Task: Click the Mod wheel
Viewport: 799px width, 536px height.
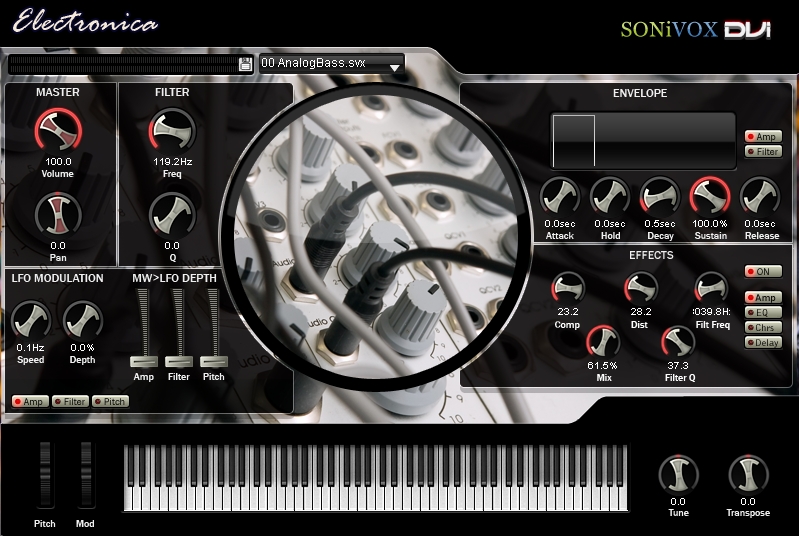Action: point(86,475)
